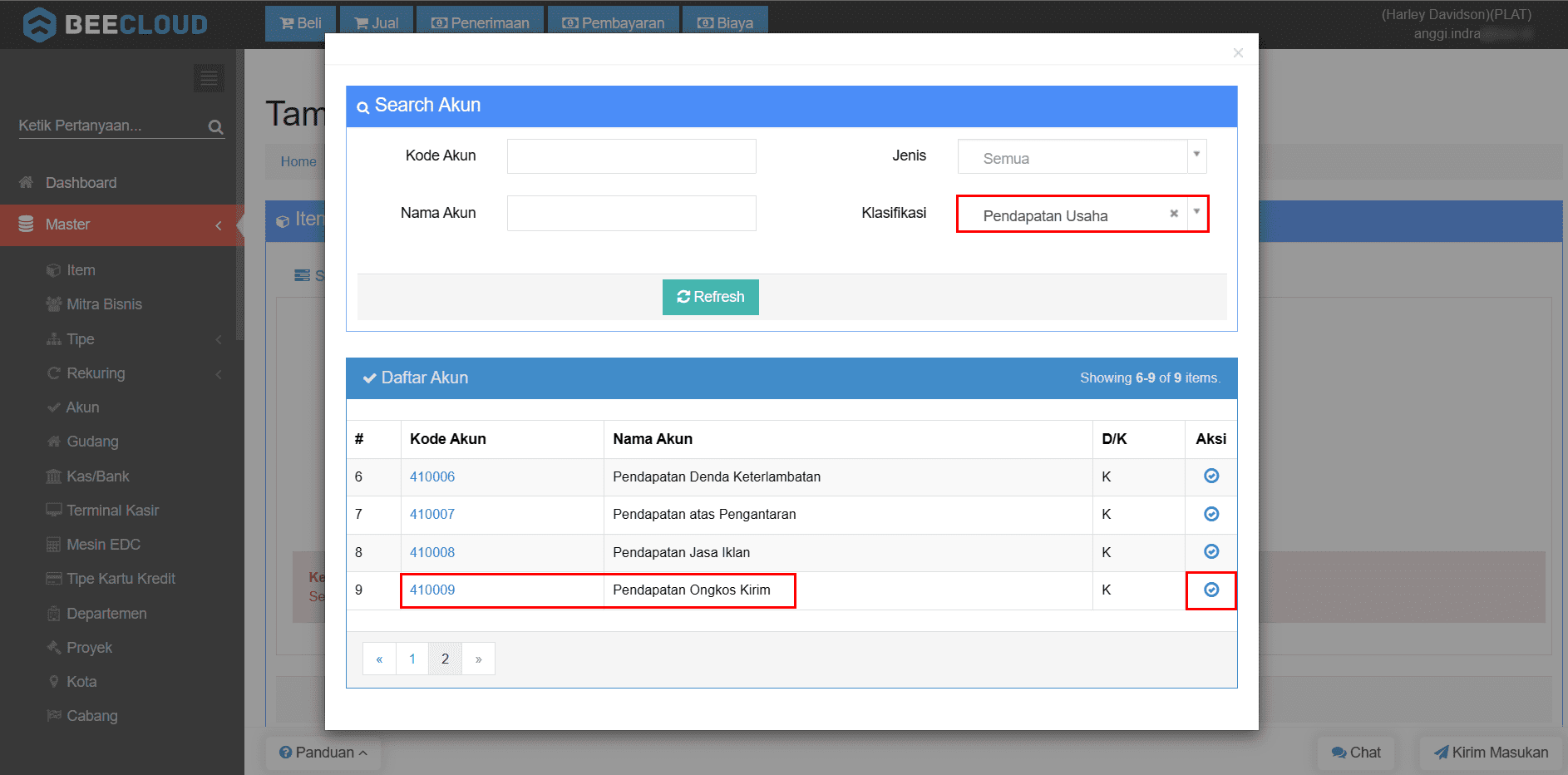The image size is (1568, 775).
Task: Open the Klasifikasi dropdown arrow
Action: (x=1196, y=213)
